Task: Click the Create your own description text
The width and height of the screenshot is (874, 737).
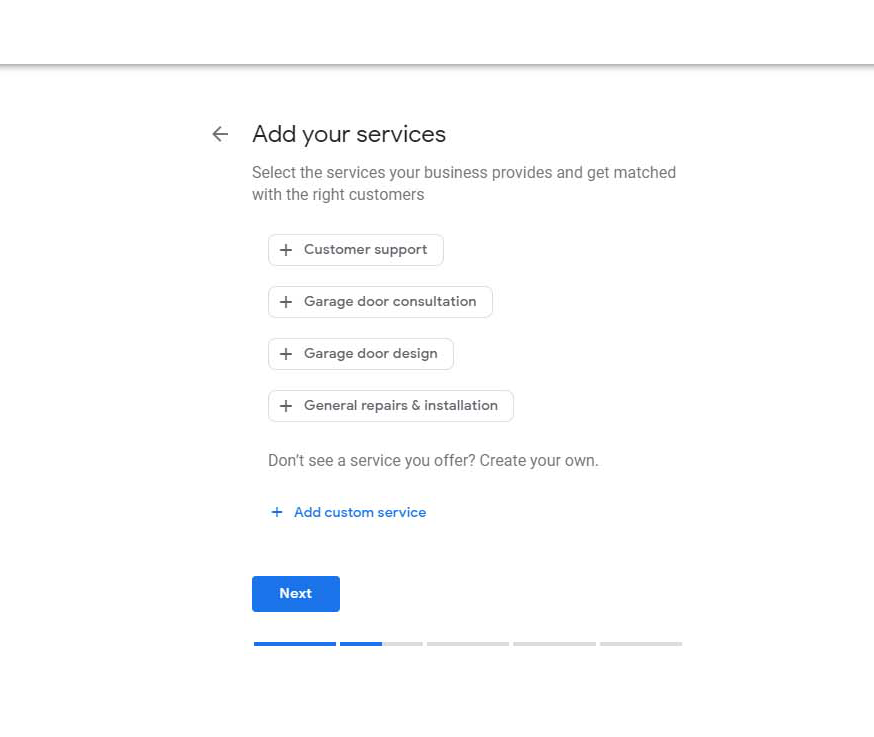Action: pyautogui.click(x=433, y=460)
